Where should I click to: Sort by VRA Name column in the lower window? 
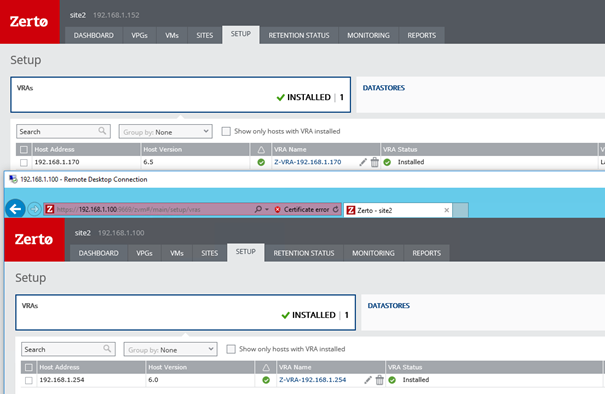coord(331,367)
